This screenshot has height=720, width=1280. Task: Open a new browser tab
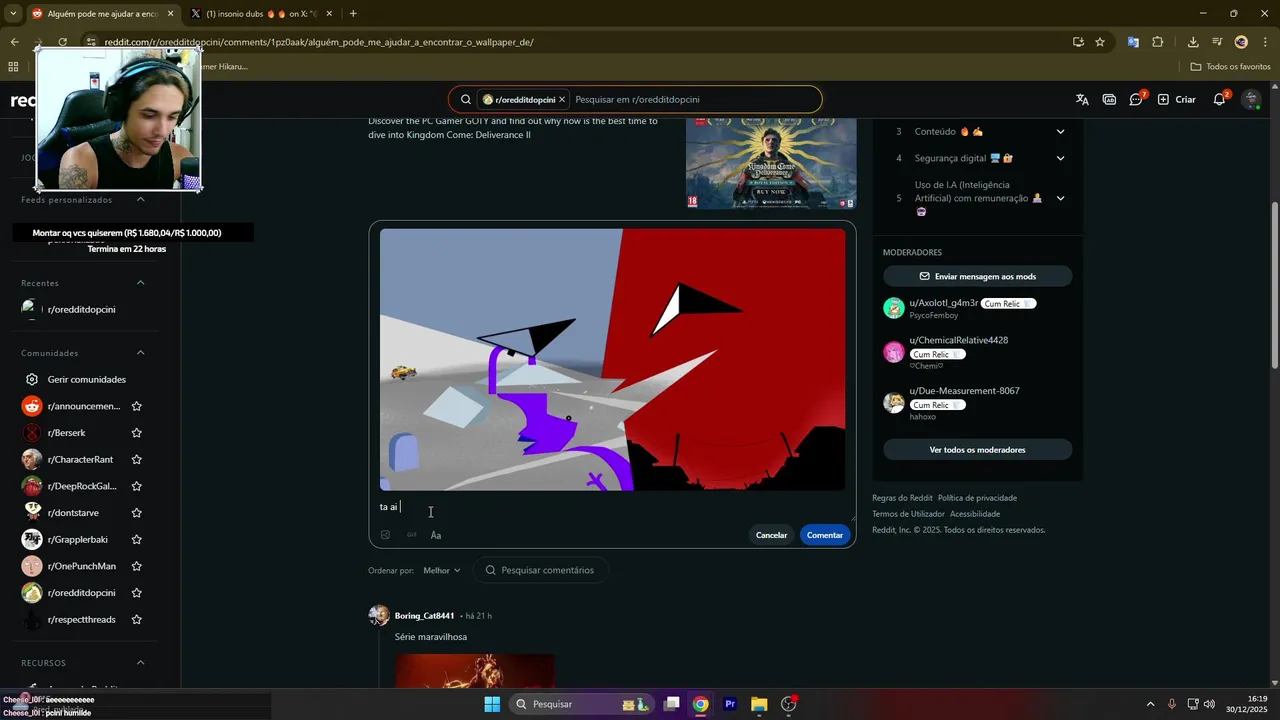tap(353, 14)
